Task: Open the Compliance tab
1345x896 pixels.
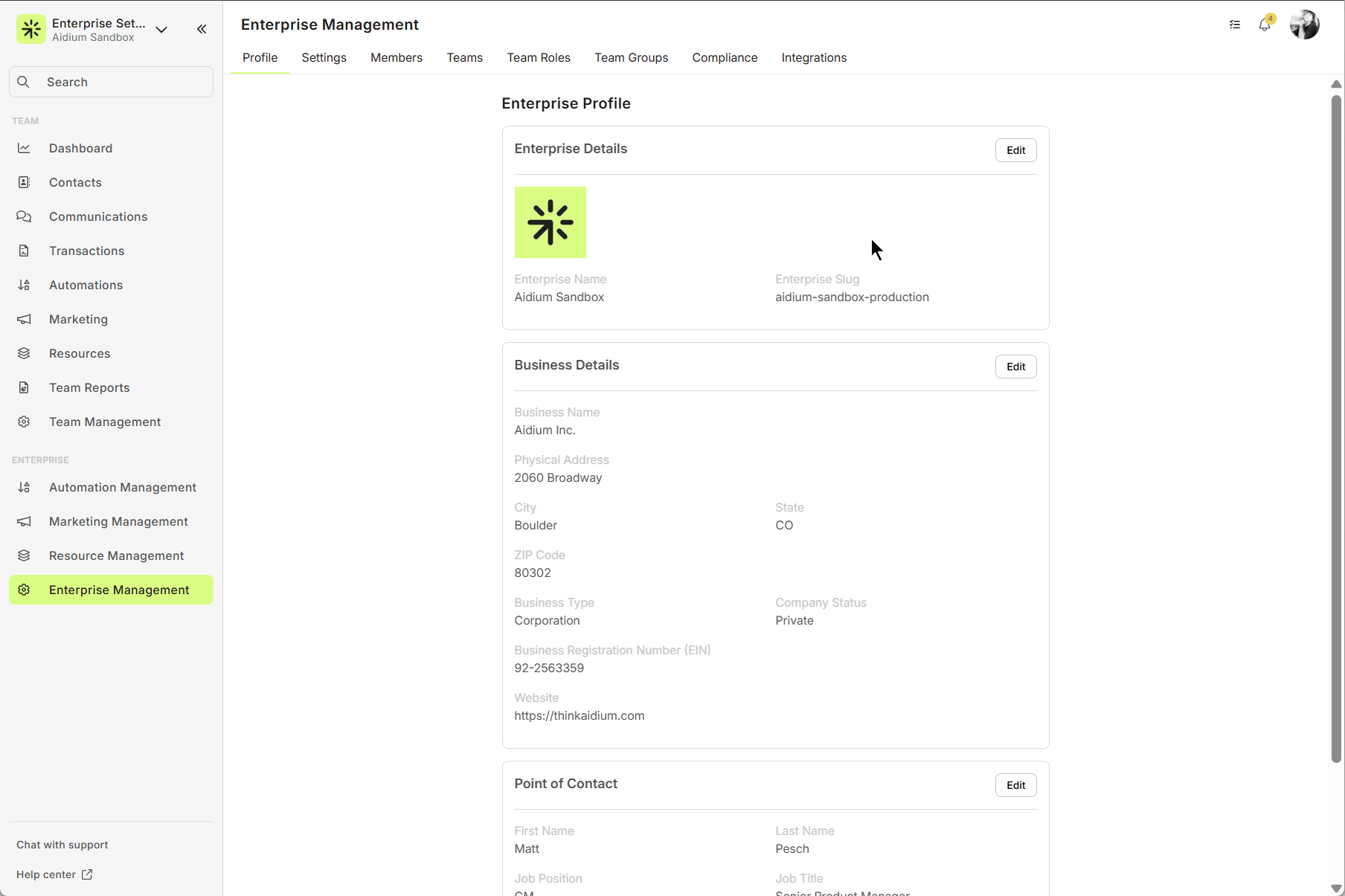Action: pyautogui.click(x=725, y=57)
